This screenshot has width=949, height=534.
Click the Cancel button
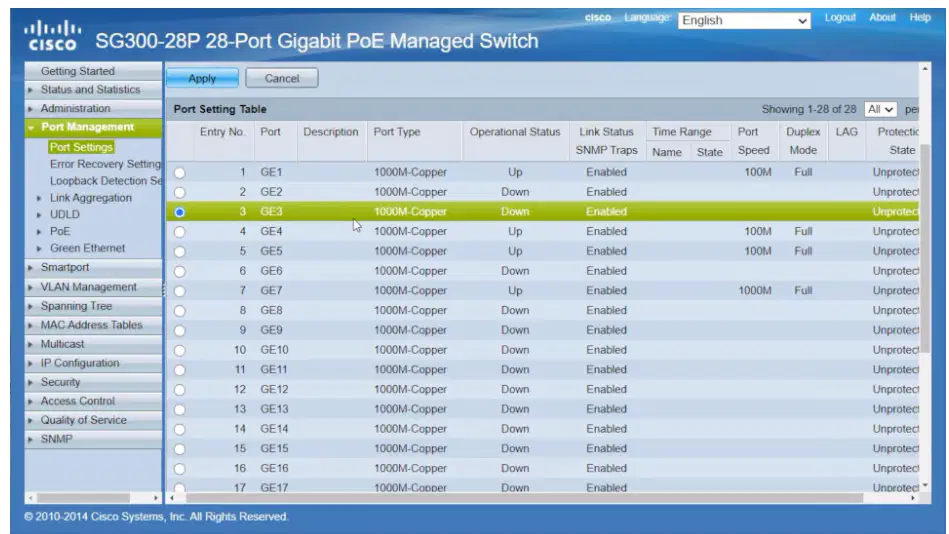pos(281,78)
